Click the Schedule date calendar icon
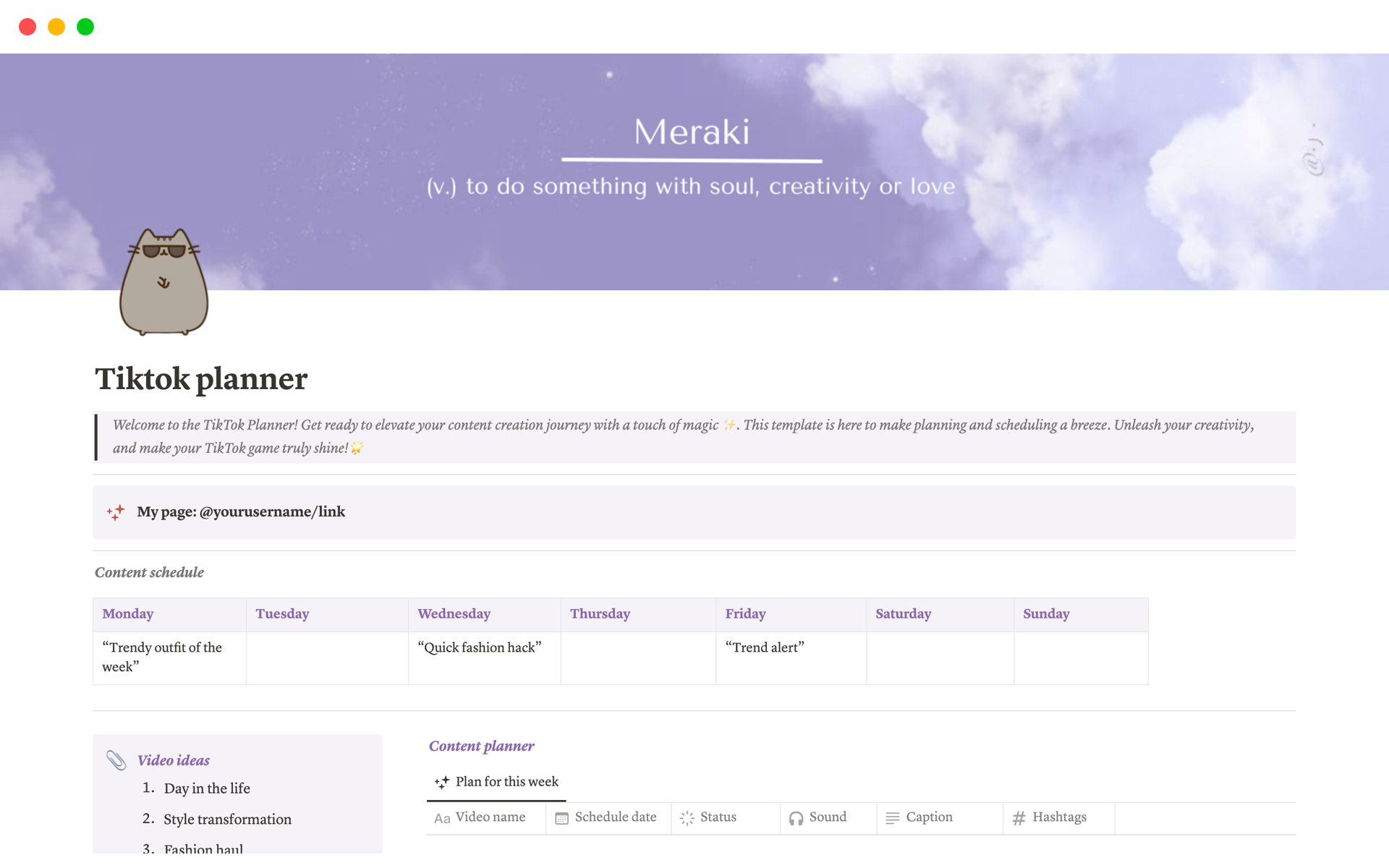1389x868 pixels. point(562,817)
